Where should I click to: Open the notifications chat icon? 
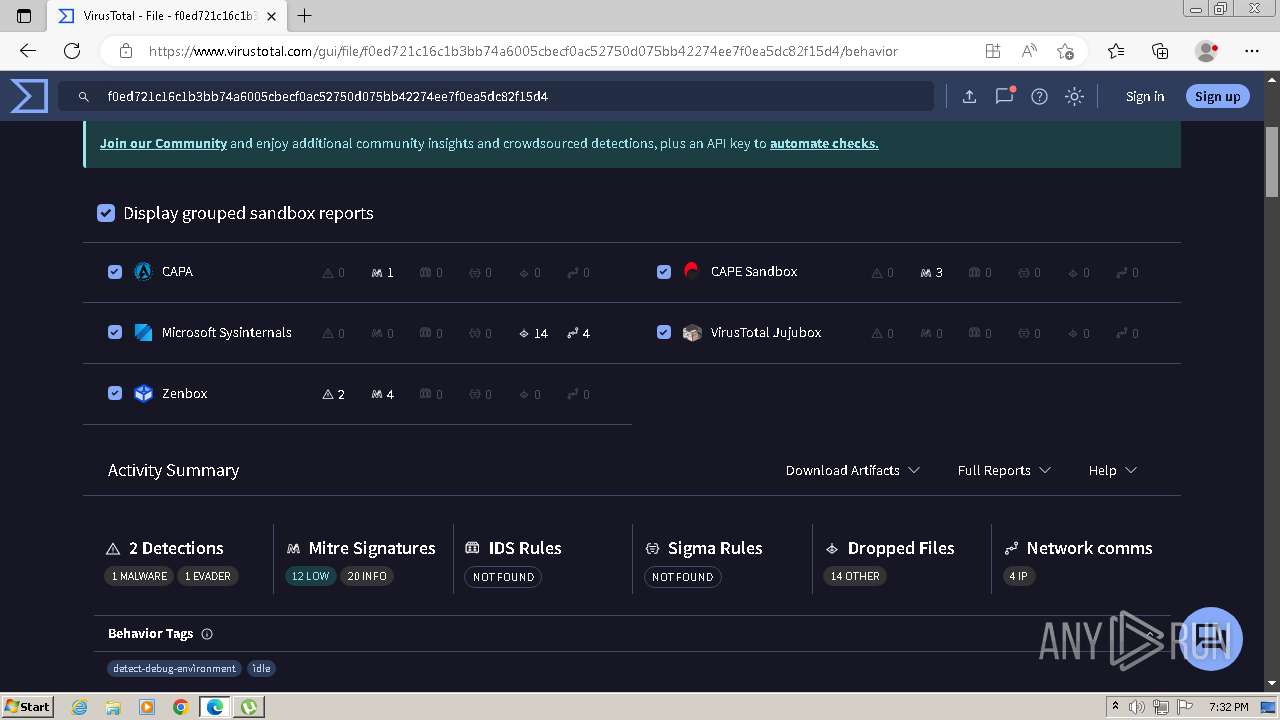[1004, 96]
